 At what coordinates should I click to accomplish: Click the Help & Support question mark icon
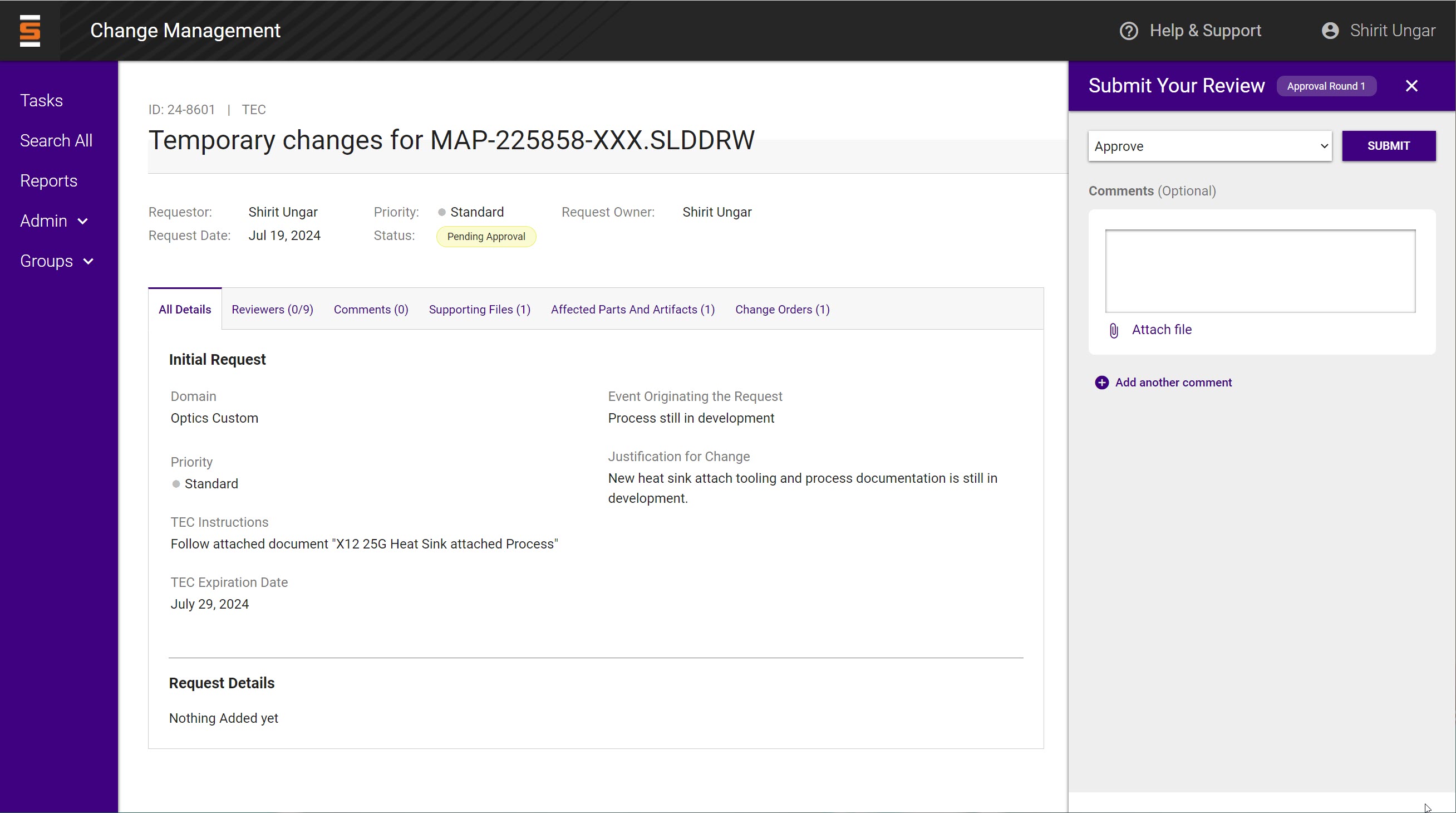[x=1129, y=31]
